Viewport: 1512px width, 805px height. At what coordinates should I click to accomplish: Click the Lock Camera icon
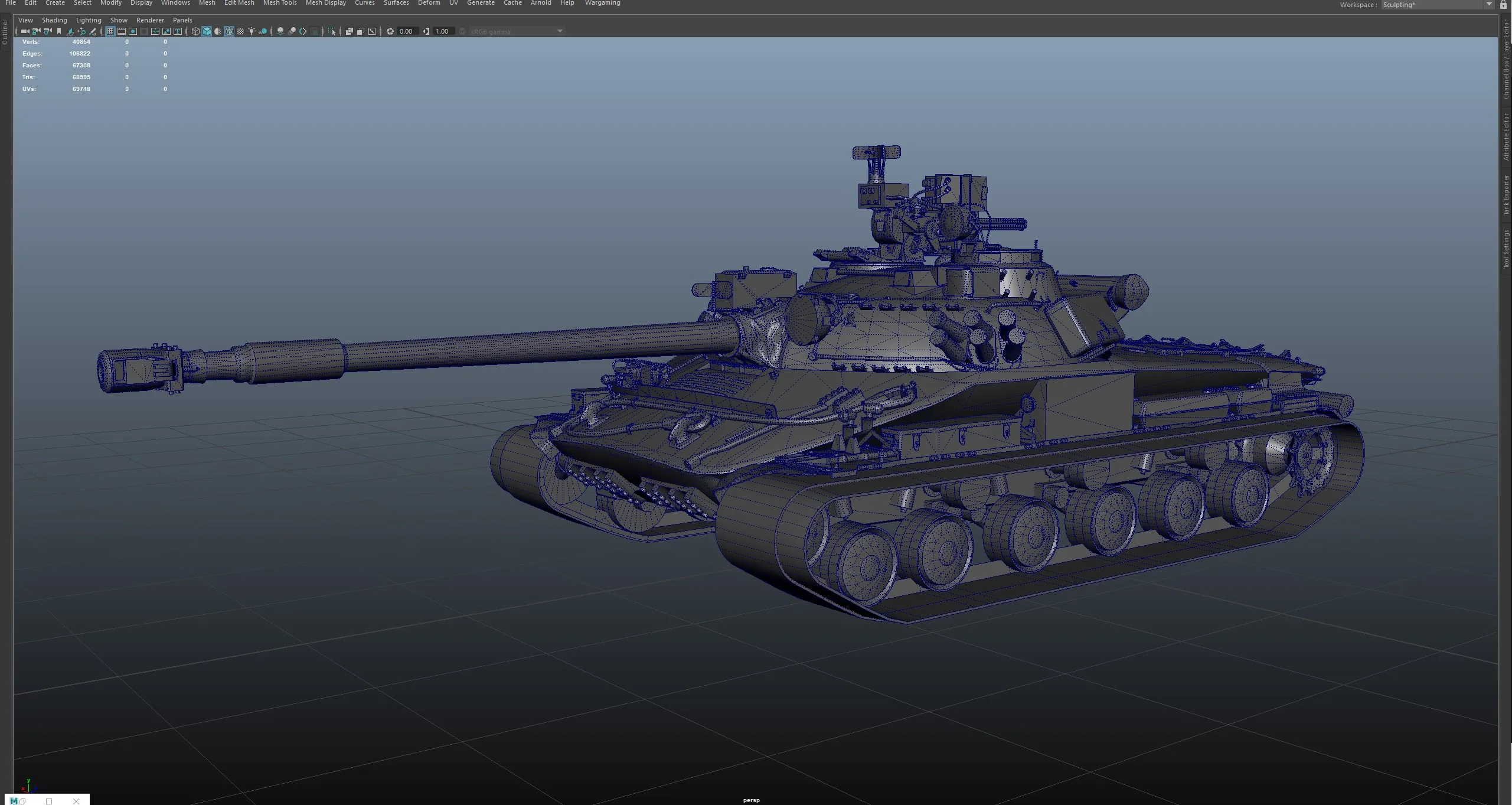37,31
